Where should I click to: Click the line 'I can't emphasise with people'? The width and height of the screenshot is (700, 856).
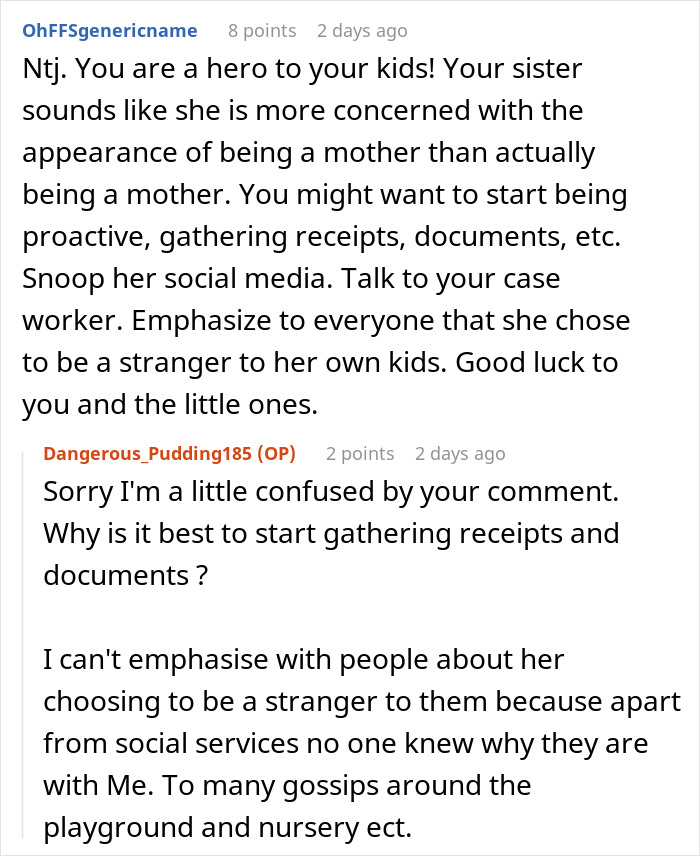(x=304, y=660)
